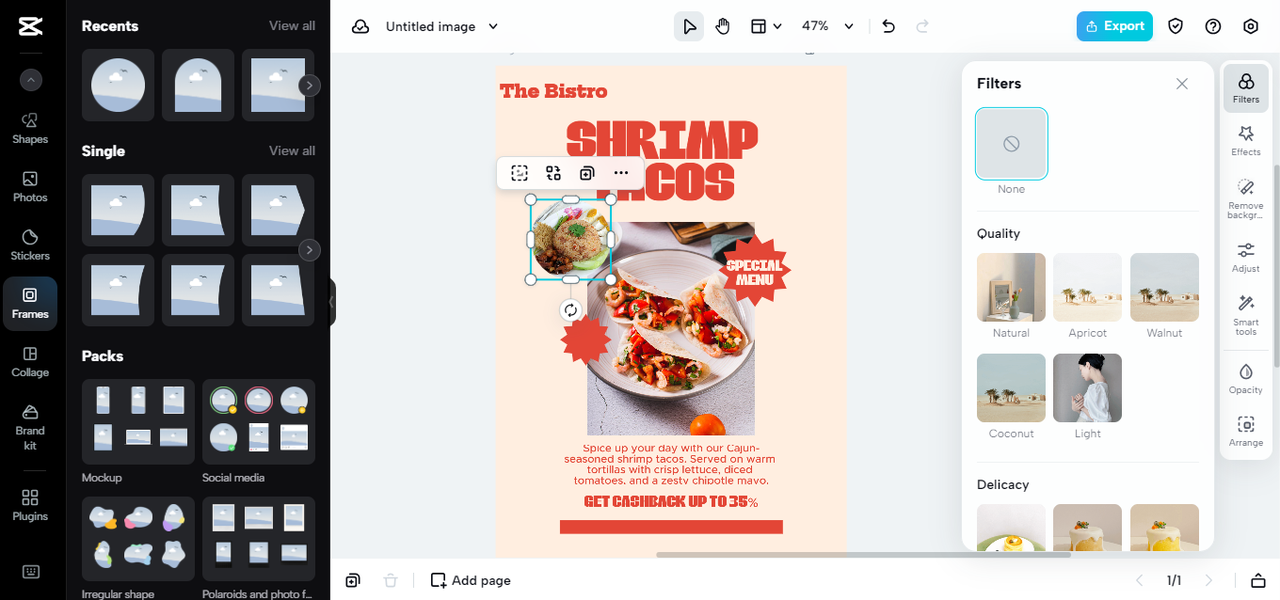Switch to the Collage tab
Image resolution: width=1280 pixels, height=600 pixels.
tap(30, 361)
